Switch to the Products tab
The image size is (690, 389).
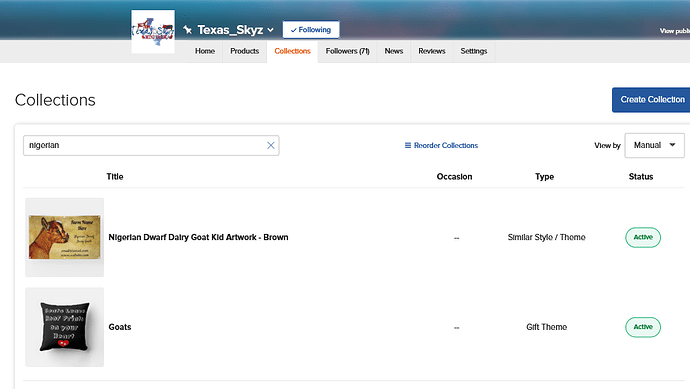click(x=244, y=51)
